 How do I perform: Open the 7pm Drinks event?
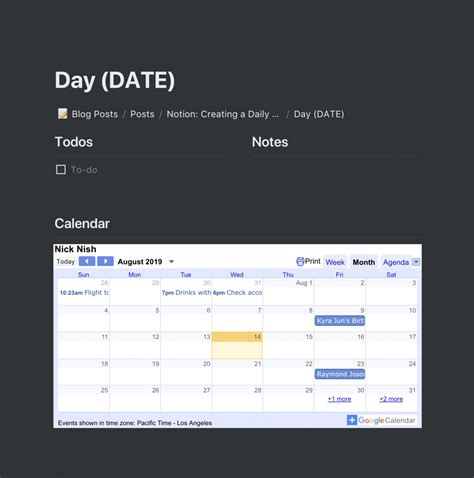(x=186, y=293)
